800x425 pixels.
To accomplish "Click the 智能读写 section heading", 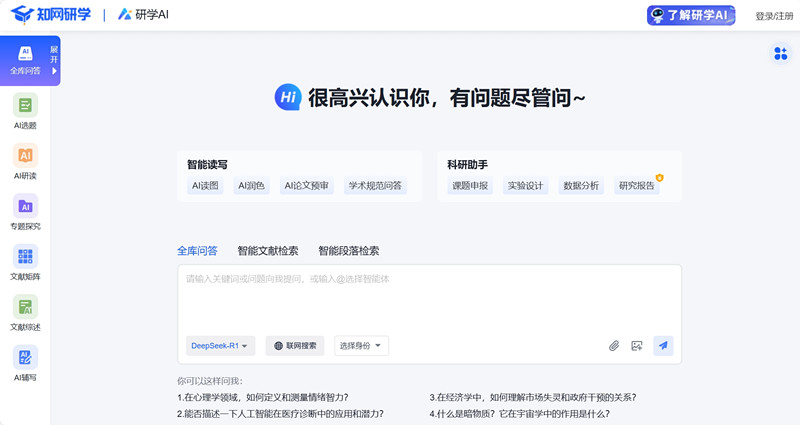I will click(x=207, y=164).
